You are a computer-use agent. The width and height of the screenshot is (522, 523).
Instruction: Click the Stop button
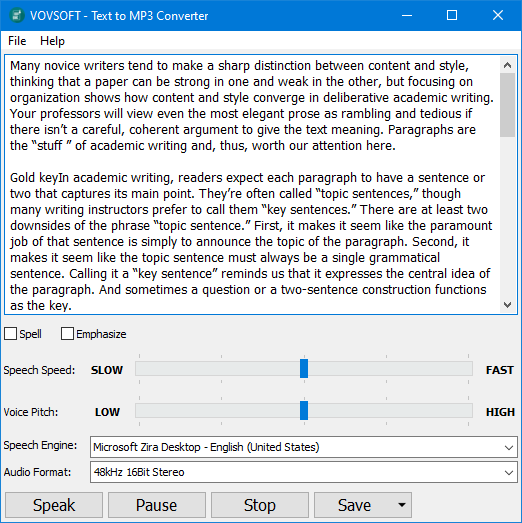click(x=259, y=505)
